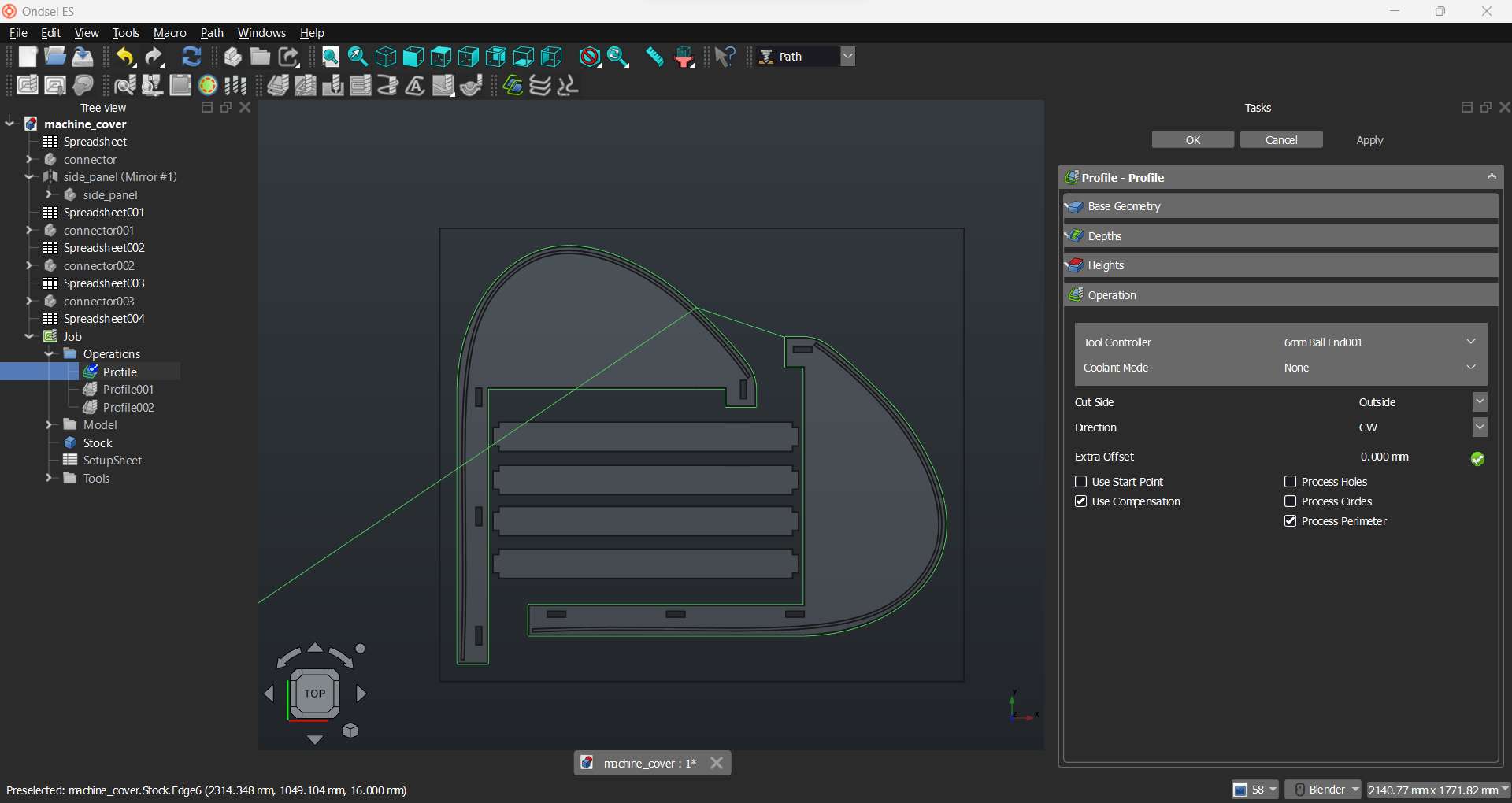This screenshot has width=1512, height=803.
Task: Click the Engrave tool icon
Action: click(415, 86)
